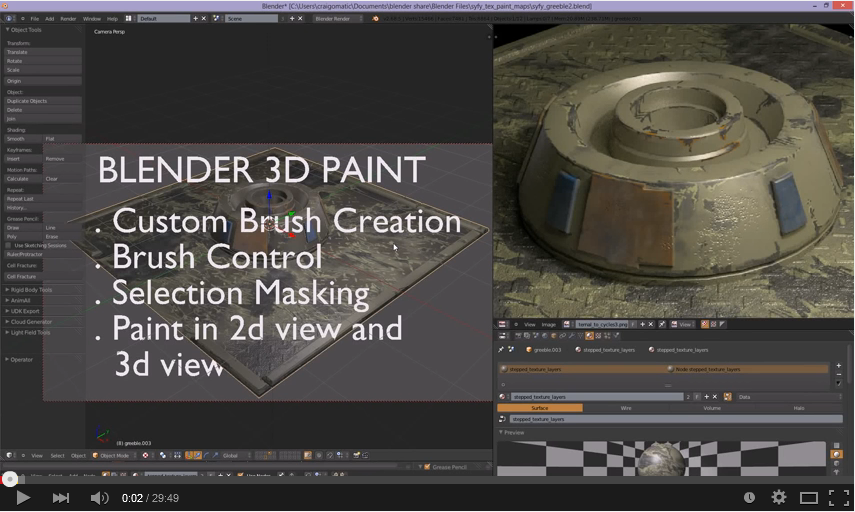Set shading to Smooth
The image size is (855, 512).
(x=23, y=139)
